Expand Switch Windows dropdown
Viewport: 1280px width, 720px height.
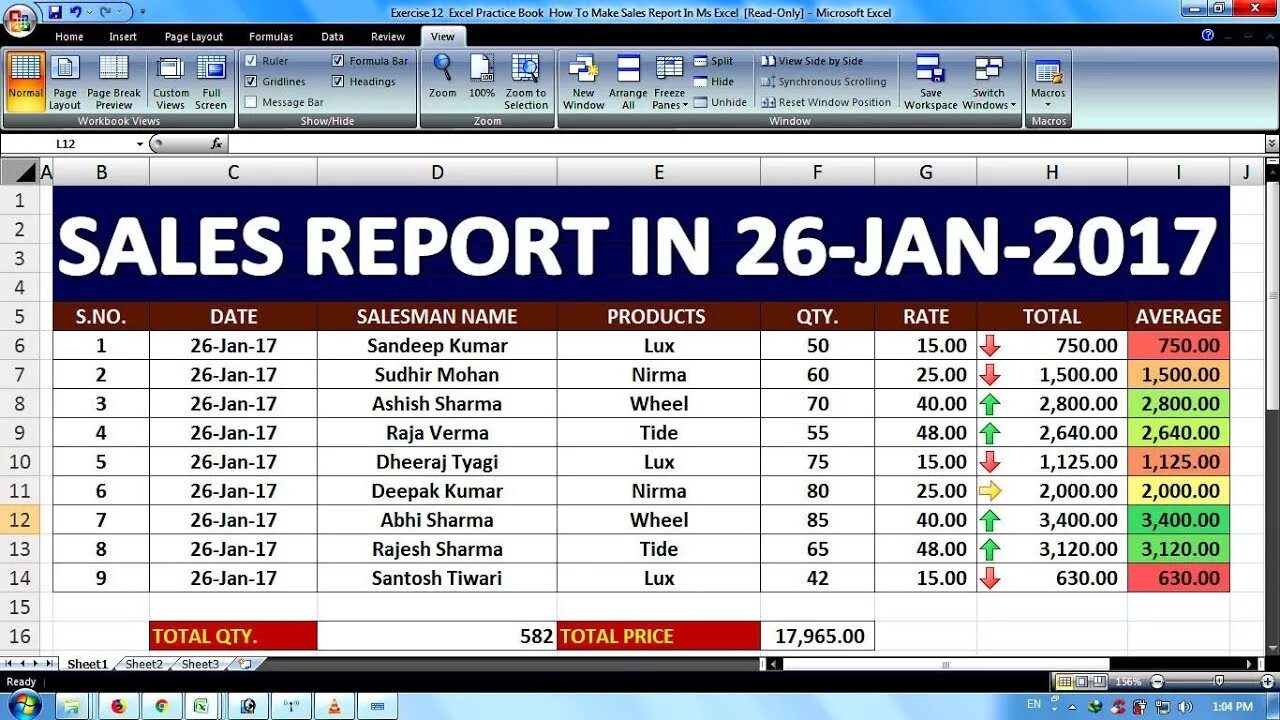[x=989, y=81]
